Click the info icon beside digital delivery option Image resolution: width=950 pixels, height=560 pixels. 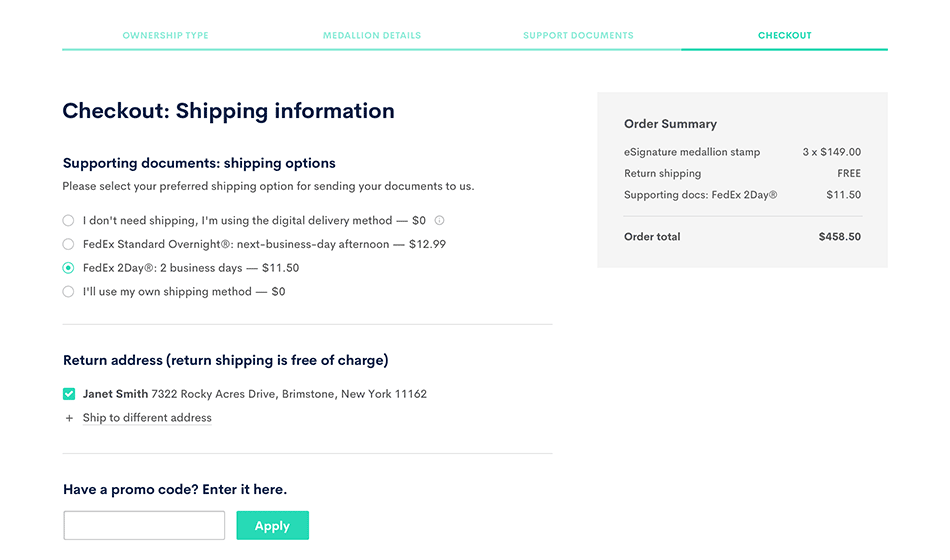click(439, 221)
